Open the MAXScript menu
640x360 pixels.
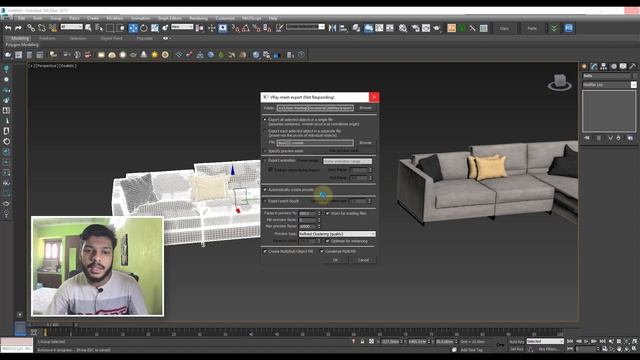tap(251, 18)
